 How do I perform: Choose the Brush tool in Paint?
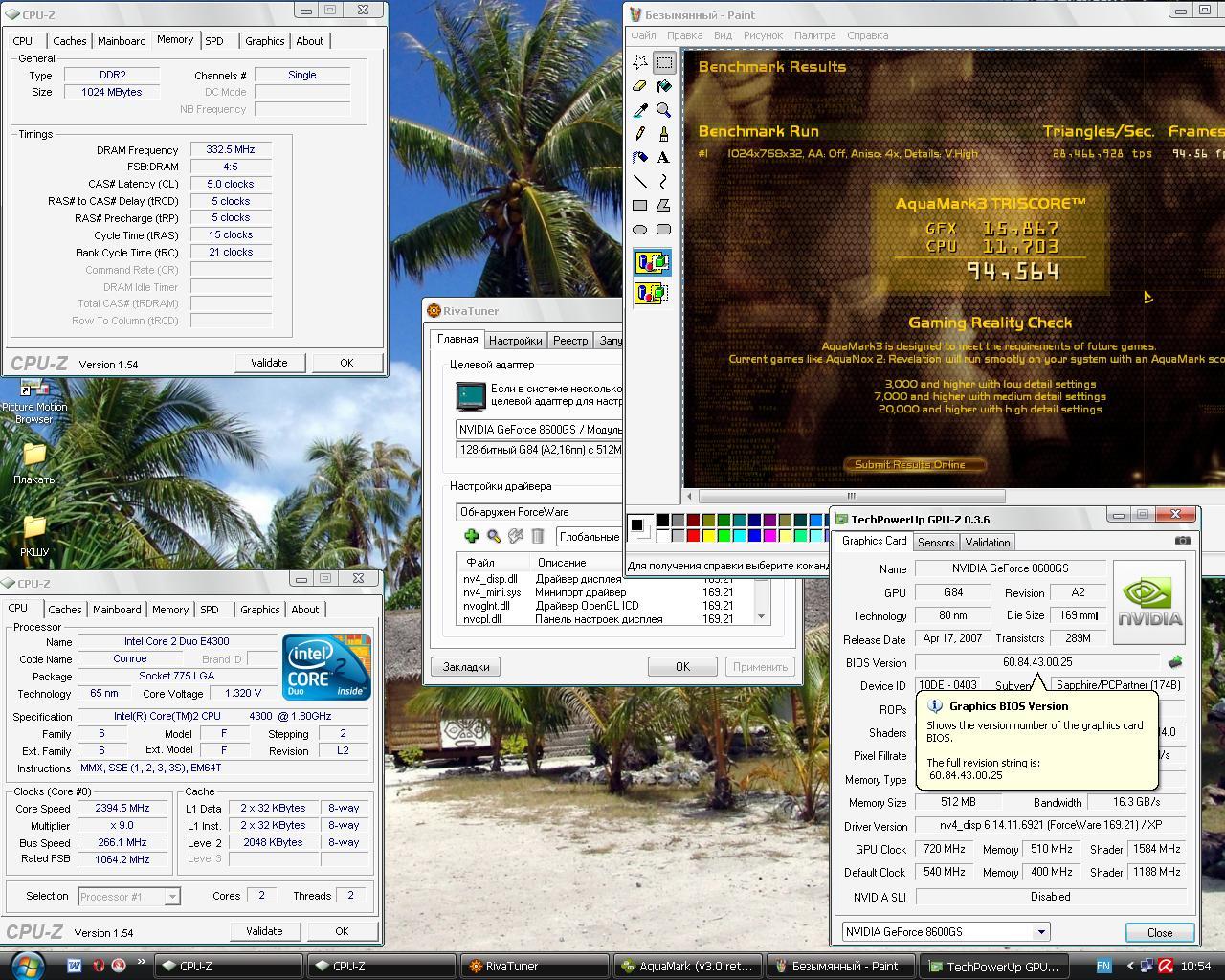click(x=663, y=134)
